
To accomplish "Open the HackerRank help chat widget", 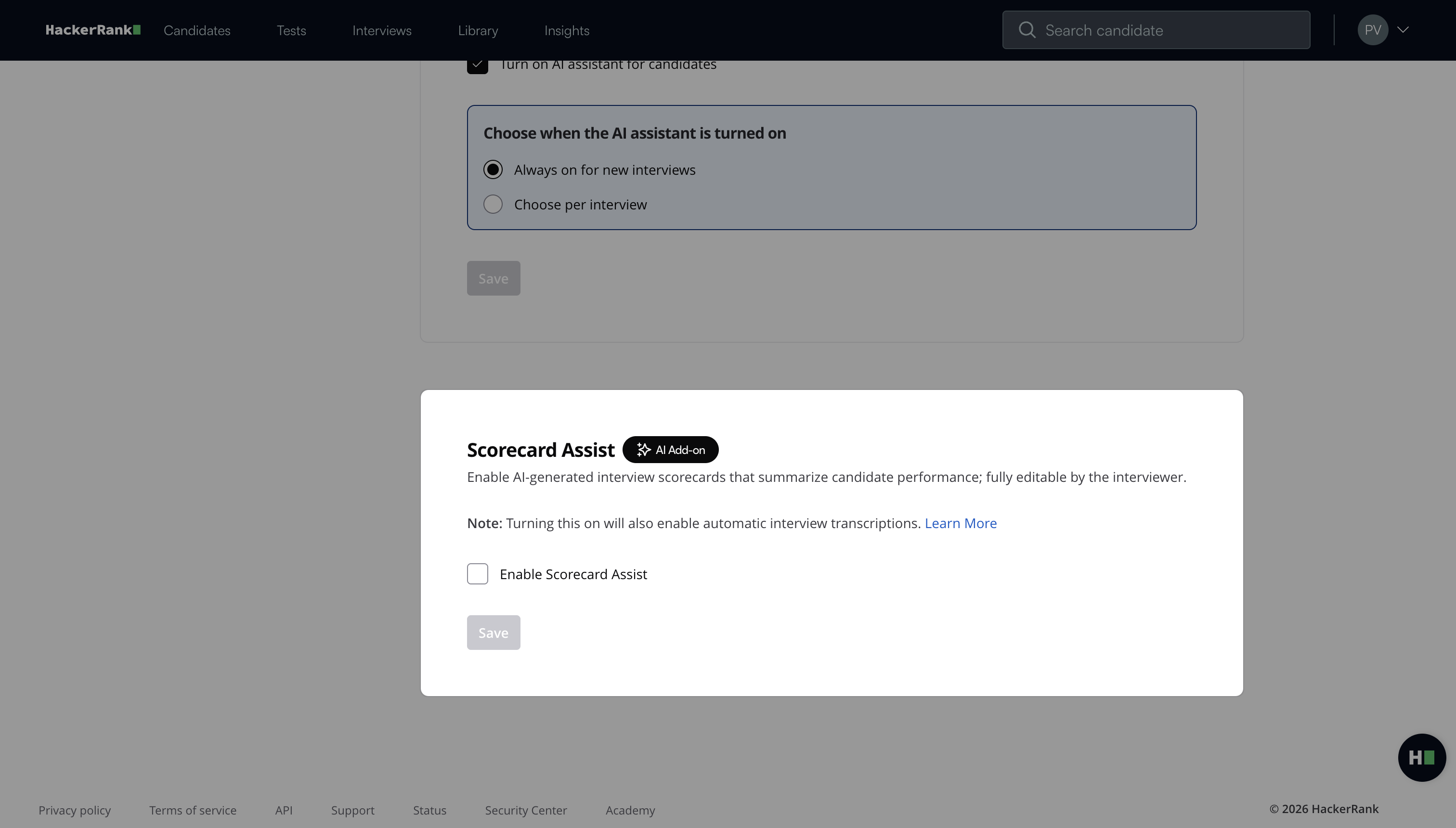I will coord(1421,758).
